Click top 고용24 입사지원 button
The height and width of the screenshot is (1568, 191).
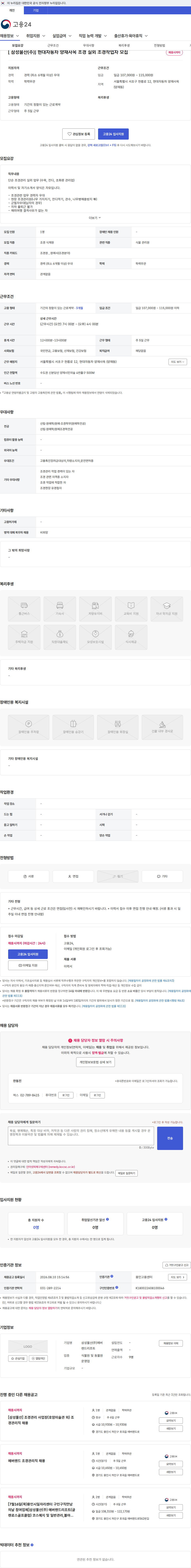pyautogui.click(x=113, y=134)
